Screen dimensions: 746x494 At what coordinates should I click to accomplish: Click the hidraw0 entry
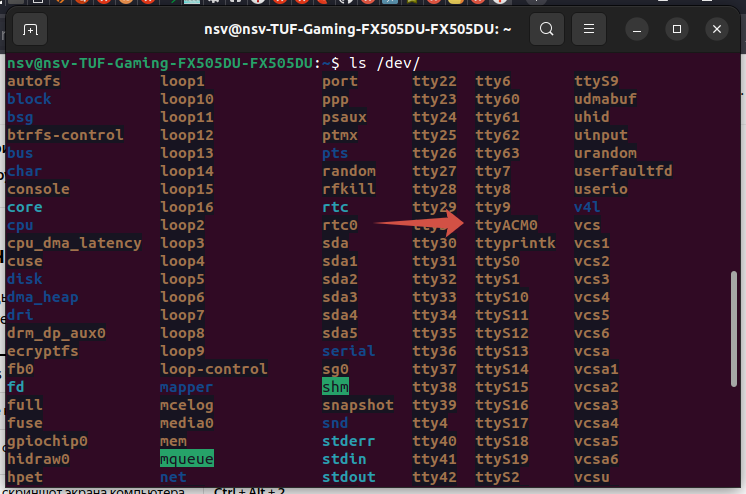point(38,459)
